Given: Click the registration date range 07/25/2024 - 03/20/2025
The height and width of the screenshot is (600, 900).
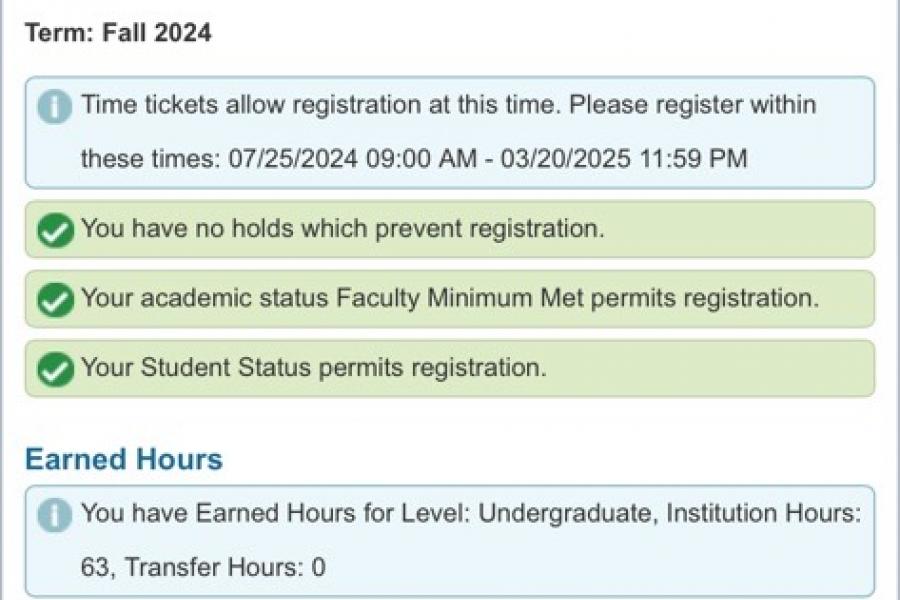Looking at the screenshot, I should tap(487, 159).
